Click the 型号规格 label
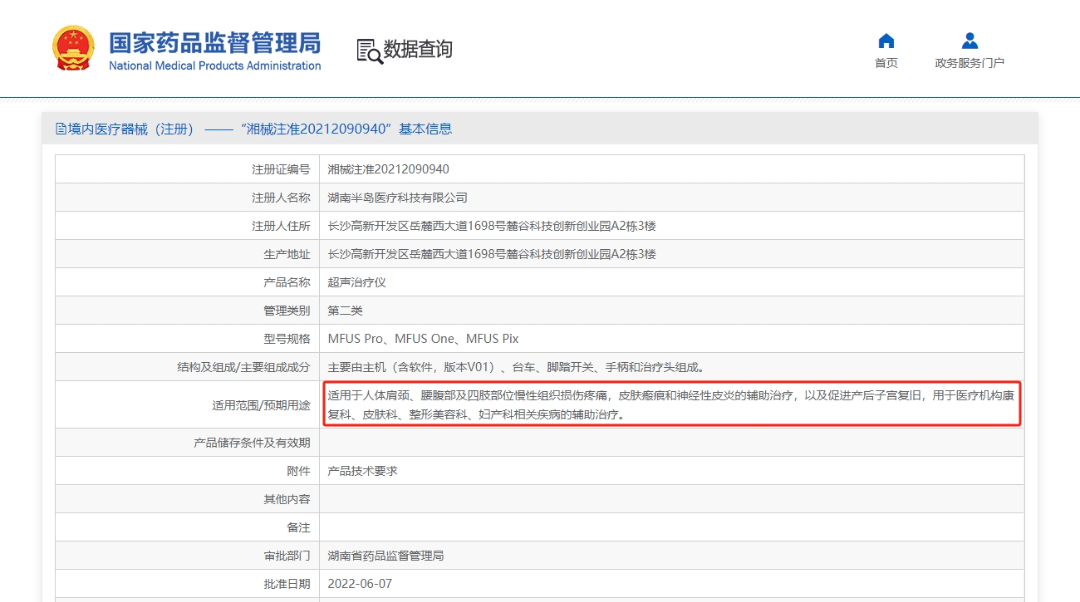Image resolution: width=1080 pixels, height=602 pixels. pos(287,339)
